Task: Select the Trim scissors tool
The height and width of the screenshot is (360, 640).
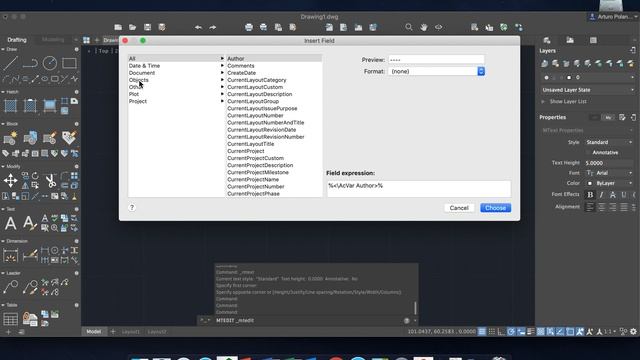Action: 50,180
